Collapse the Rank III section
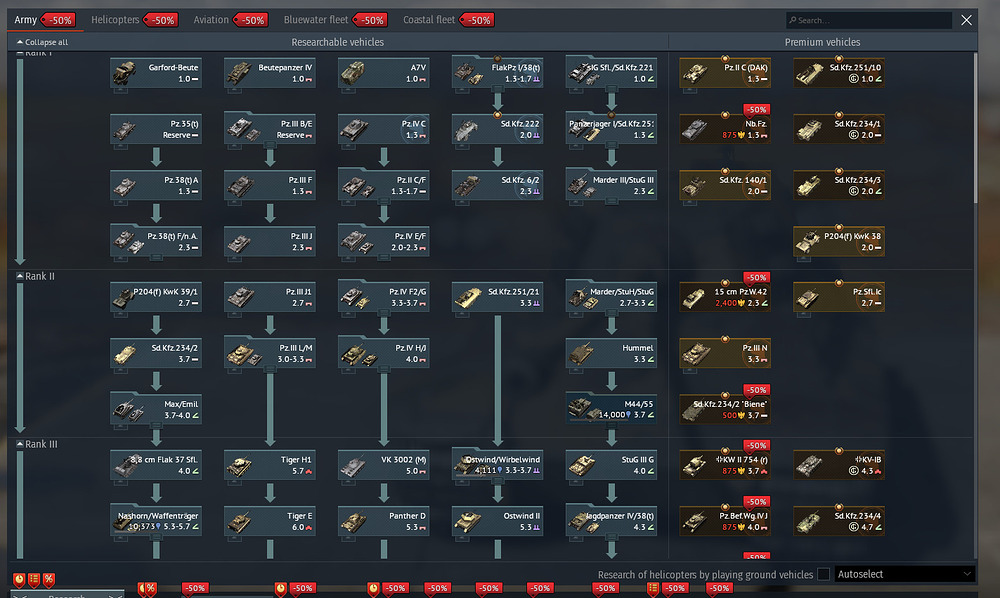The width and height of the screenshot is (1000, 598). point(20,444)
